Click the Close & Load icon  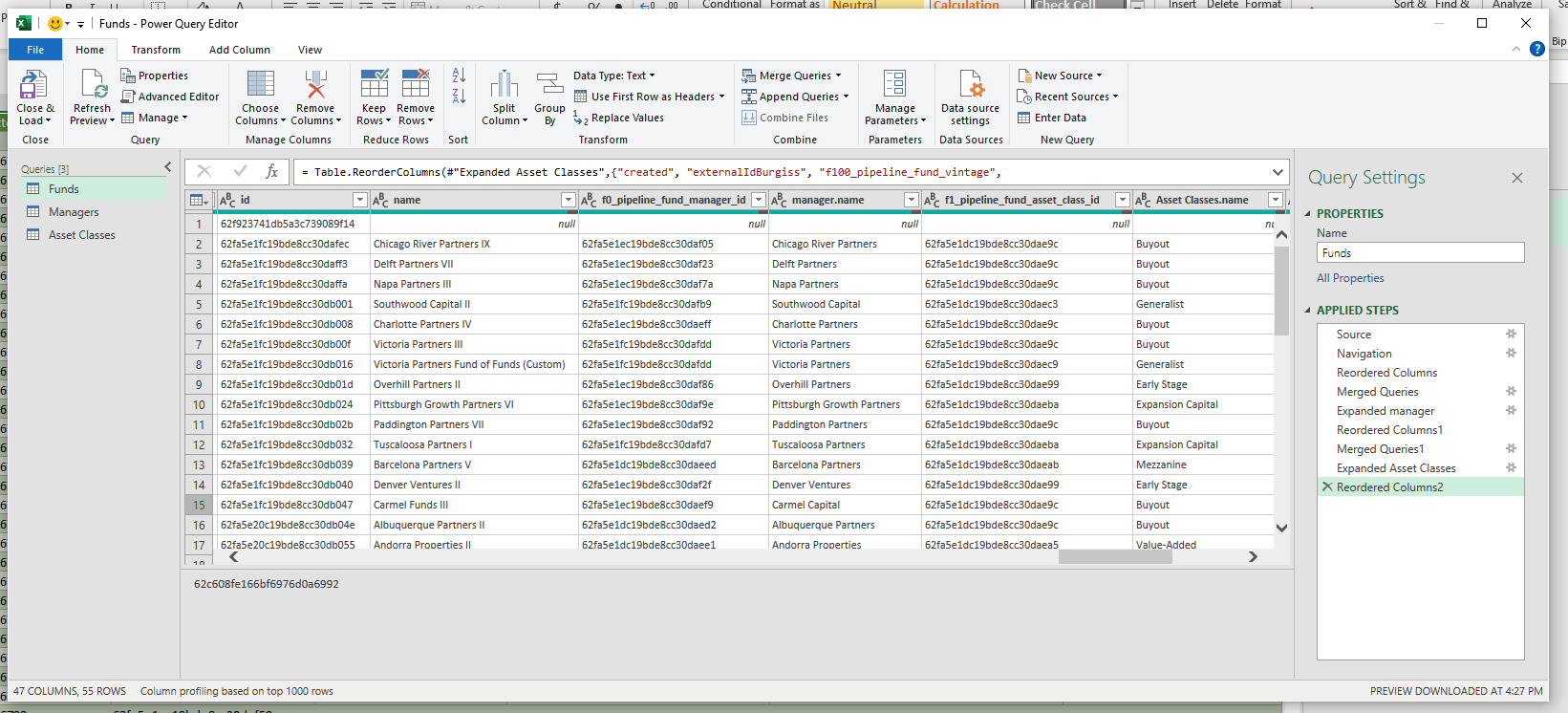tap(34, 86)
